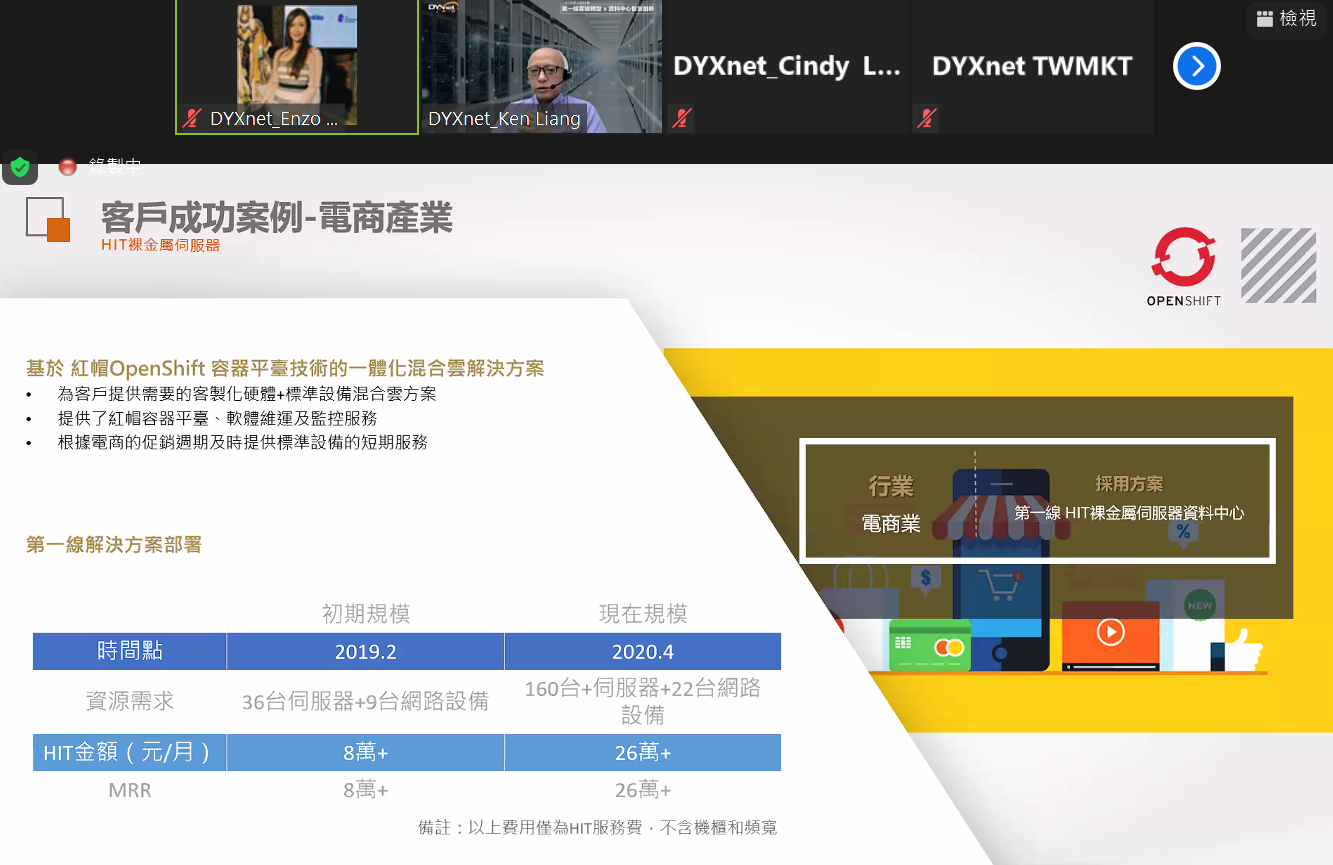Click the 2019.2 table cell

coord(365,651)
